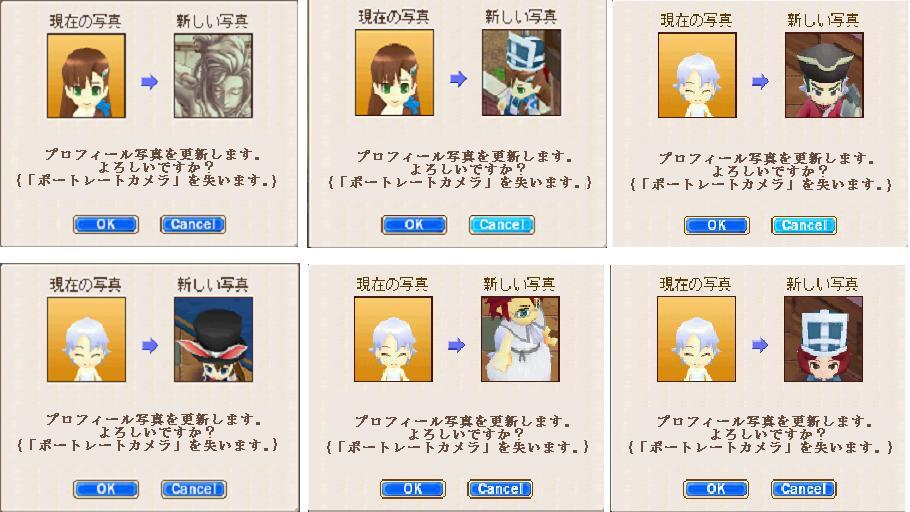Click the blue arrow beside the top hat bunny photo
The image size is (910, 512).
150,347
